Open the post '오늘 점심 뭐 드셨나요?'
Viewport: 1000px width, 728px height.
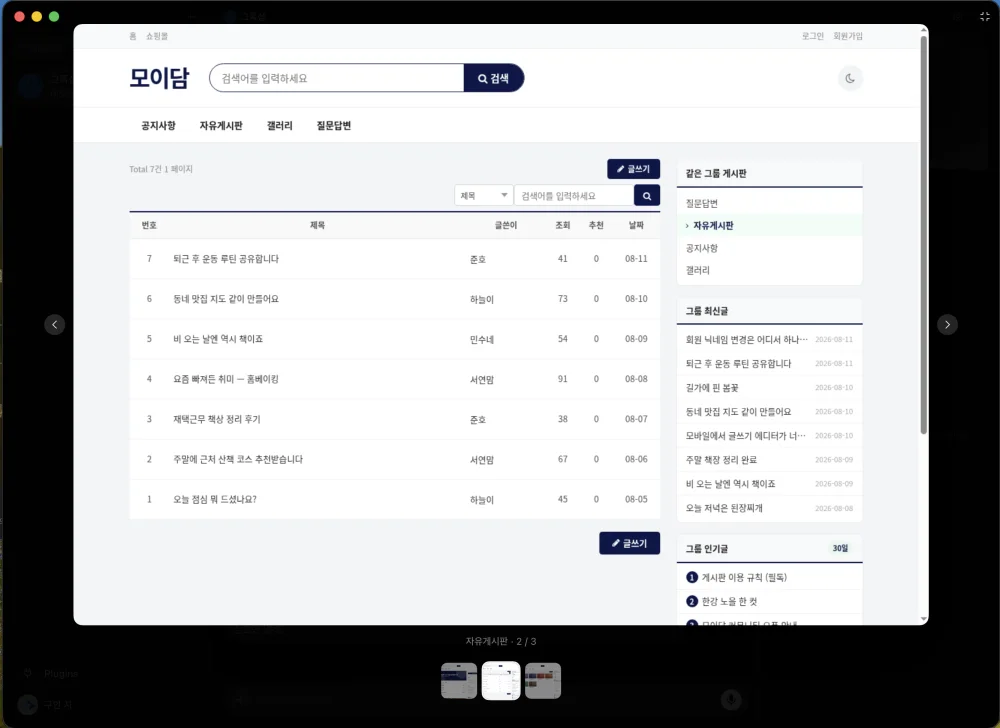215,500
